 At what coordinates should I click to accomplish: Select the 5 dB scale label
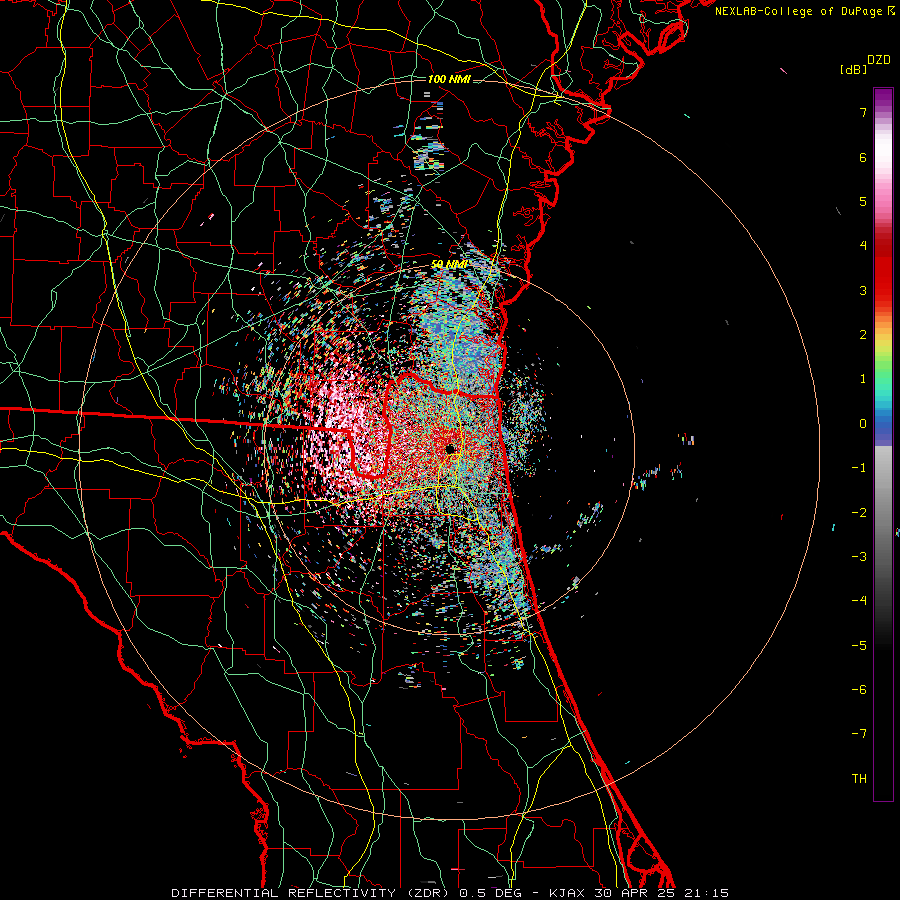863,201
